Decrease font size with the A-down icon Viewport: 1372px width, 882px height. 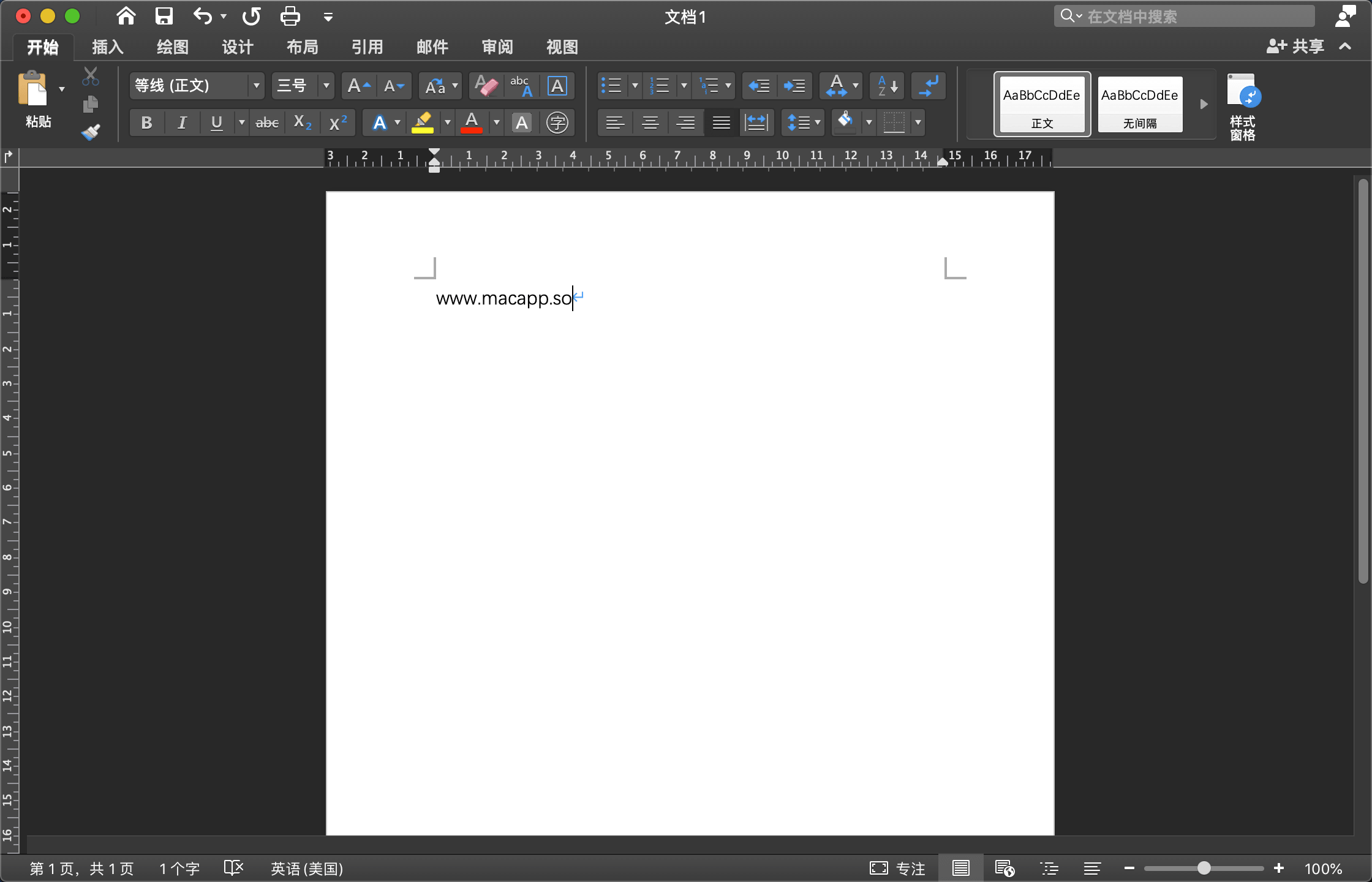pyautogui.click(x=394, y=86)
